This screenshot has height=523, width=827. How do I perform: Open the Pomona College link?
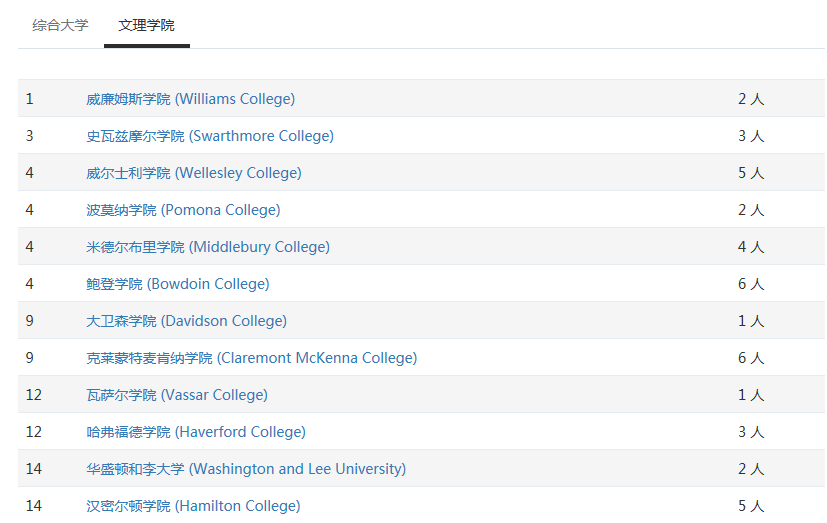click(183, 210)
